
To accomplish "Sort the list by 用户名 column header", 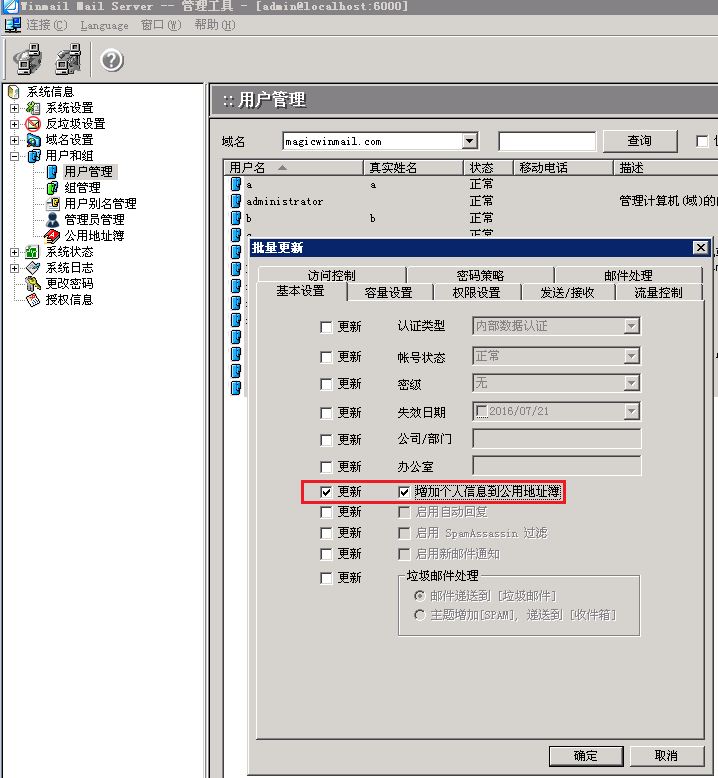I will pos(248,168).
